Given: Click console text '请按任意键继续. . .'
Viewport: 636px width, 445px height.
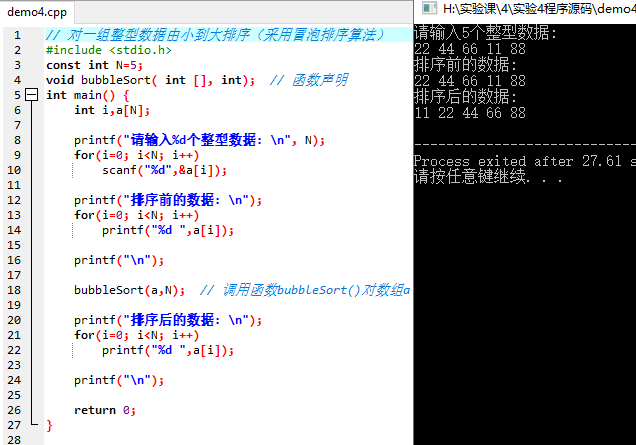Looking at the screenshot, I should (488, 177).
